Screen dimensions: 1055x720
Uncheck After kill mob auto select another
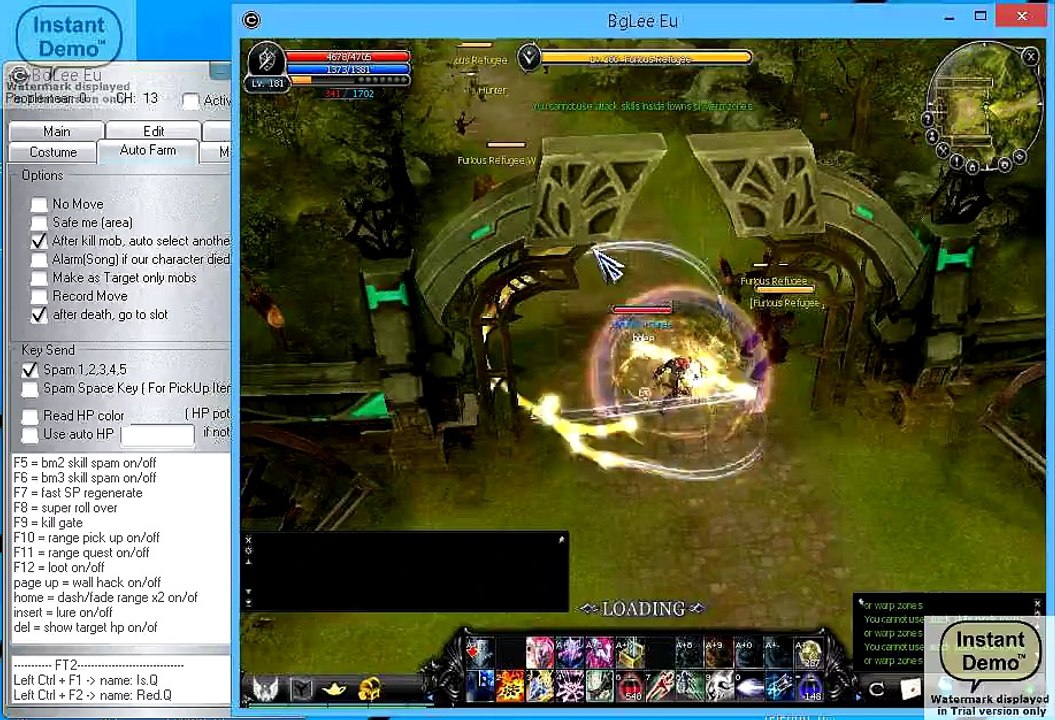coord(39,241)
